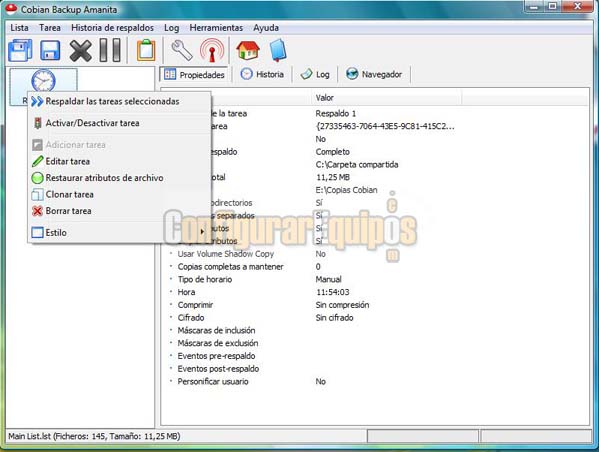
Task: Click the value C:\Carpeta compartida
Action: click(x=357, y=165)
